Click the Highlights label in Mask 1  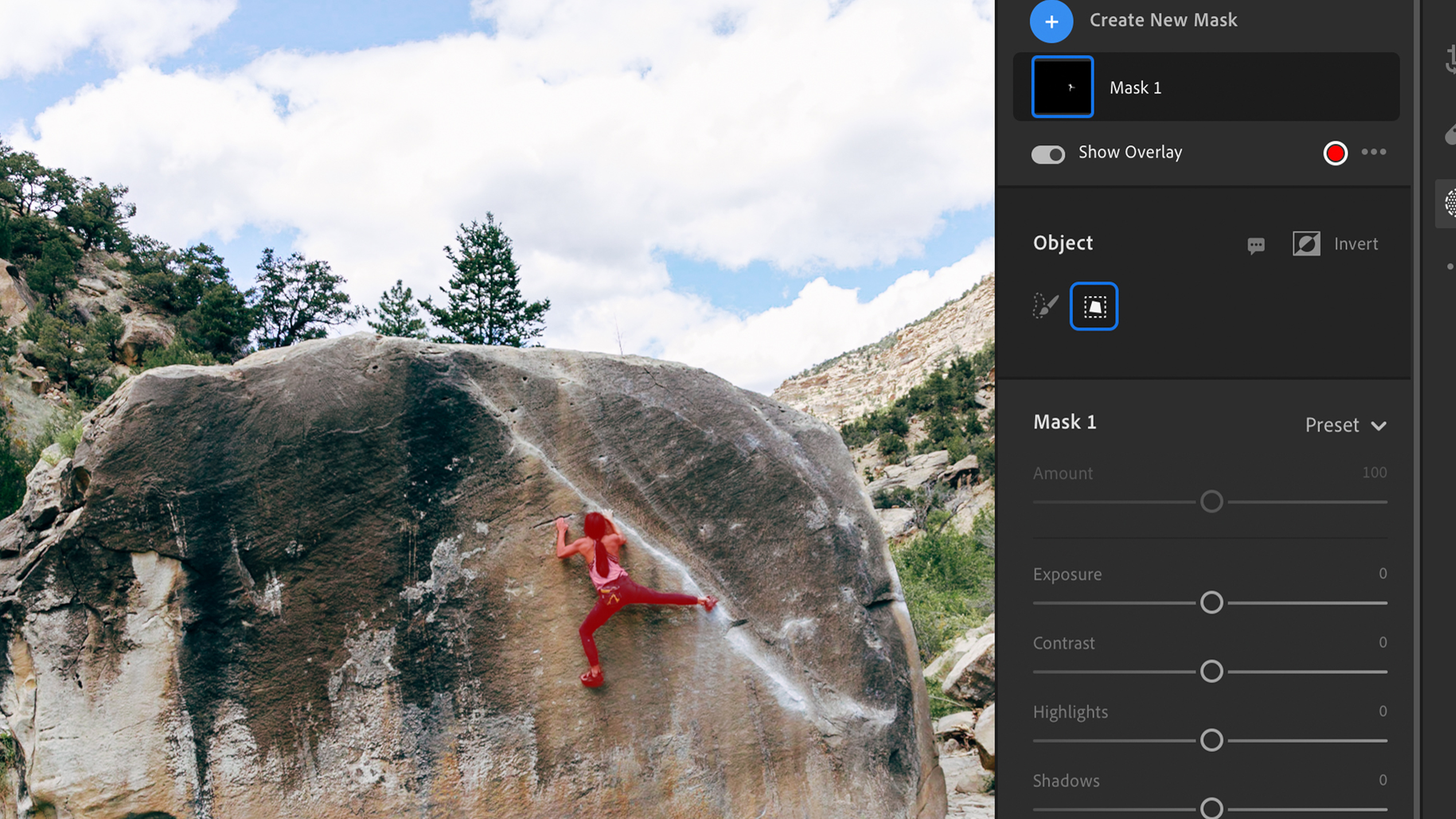point(1070,711)
